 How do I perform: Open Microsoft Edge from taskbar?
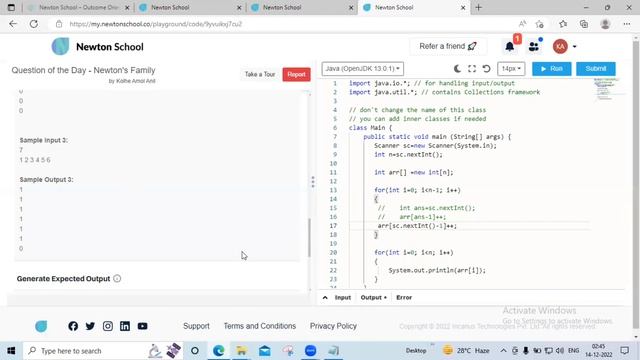pyautogui.click(x=218, y=351)
